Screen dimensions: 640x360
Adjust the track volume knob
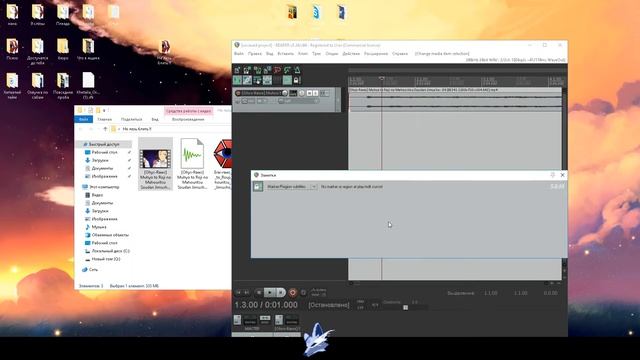[x=284, y=93]
